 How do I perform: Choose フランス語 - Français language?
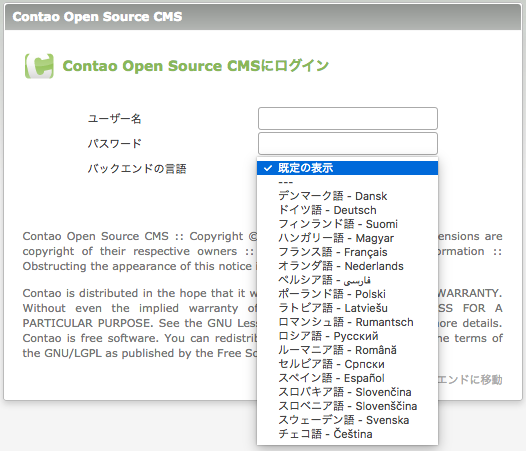[348, 252]
